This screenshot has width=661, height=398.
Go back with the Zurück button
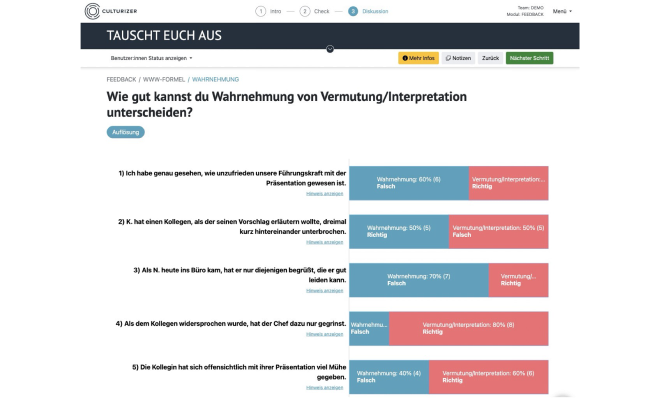490,58
